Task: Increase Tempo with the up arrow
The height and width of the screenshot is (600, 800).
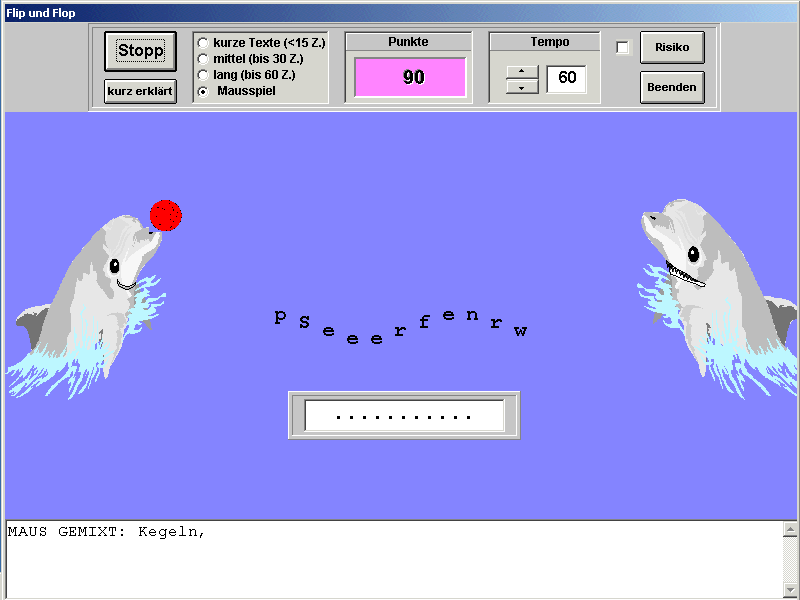Action: coord(522,71)
